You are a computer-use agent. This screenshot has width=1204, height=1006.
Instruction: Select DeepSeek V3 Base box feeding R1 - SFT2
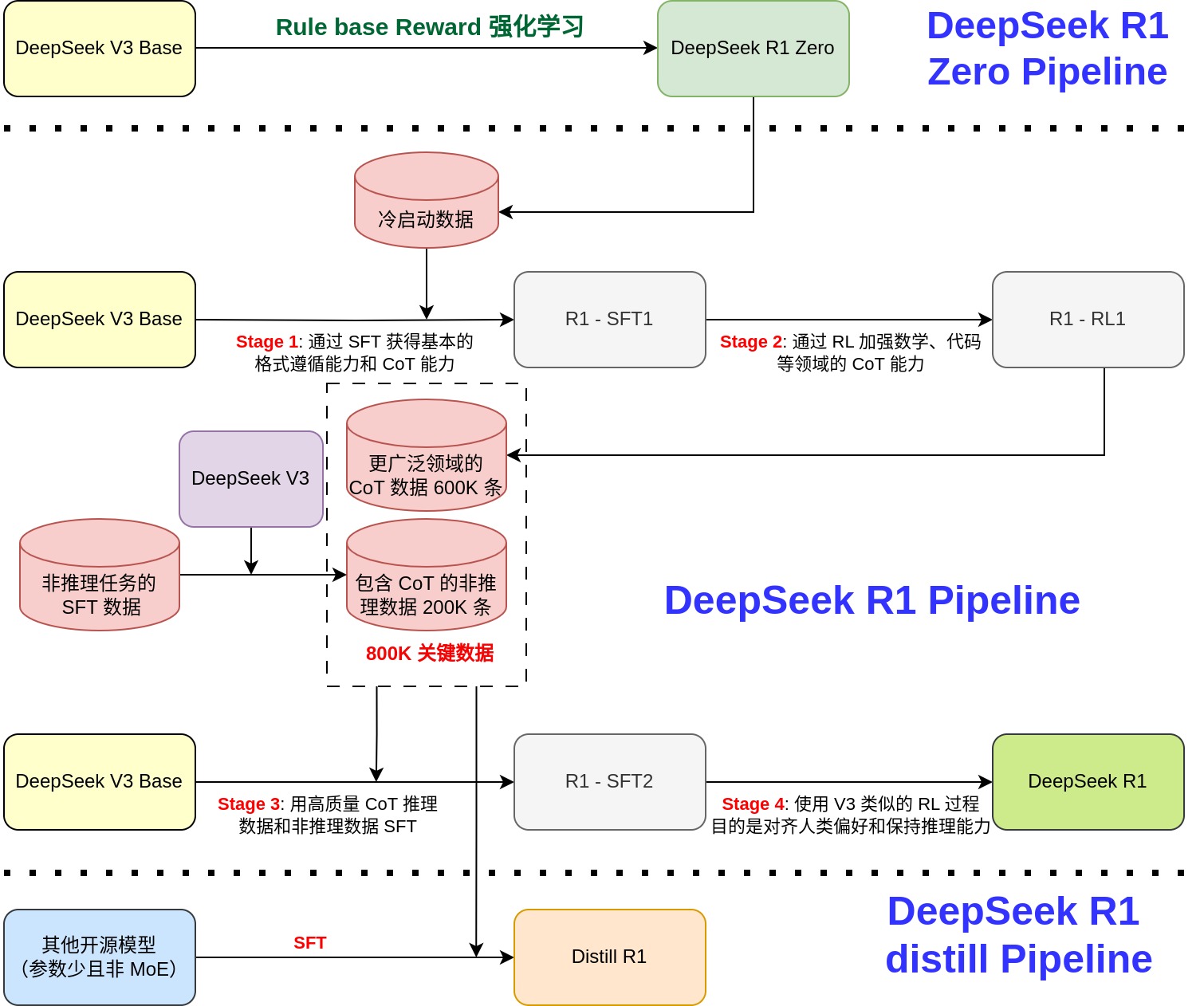[100, 782]
